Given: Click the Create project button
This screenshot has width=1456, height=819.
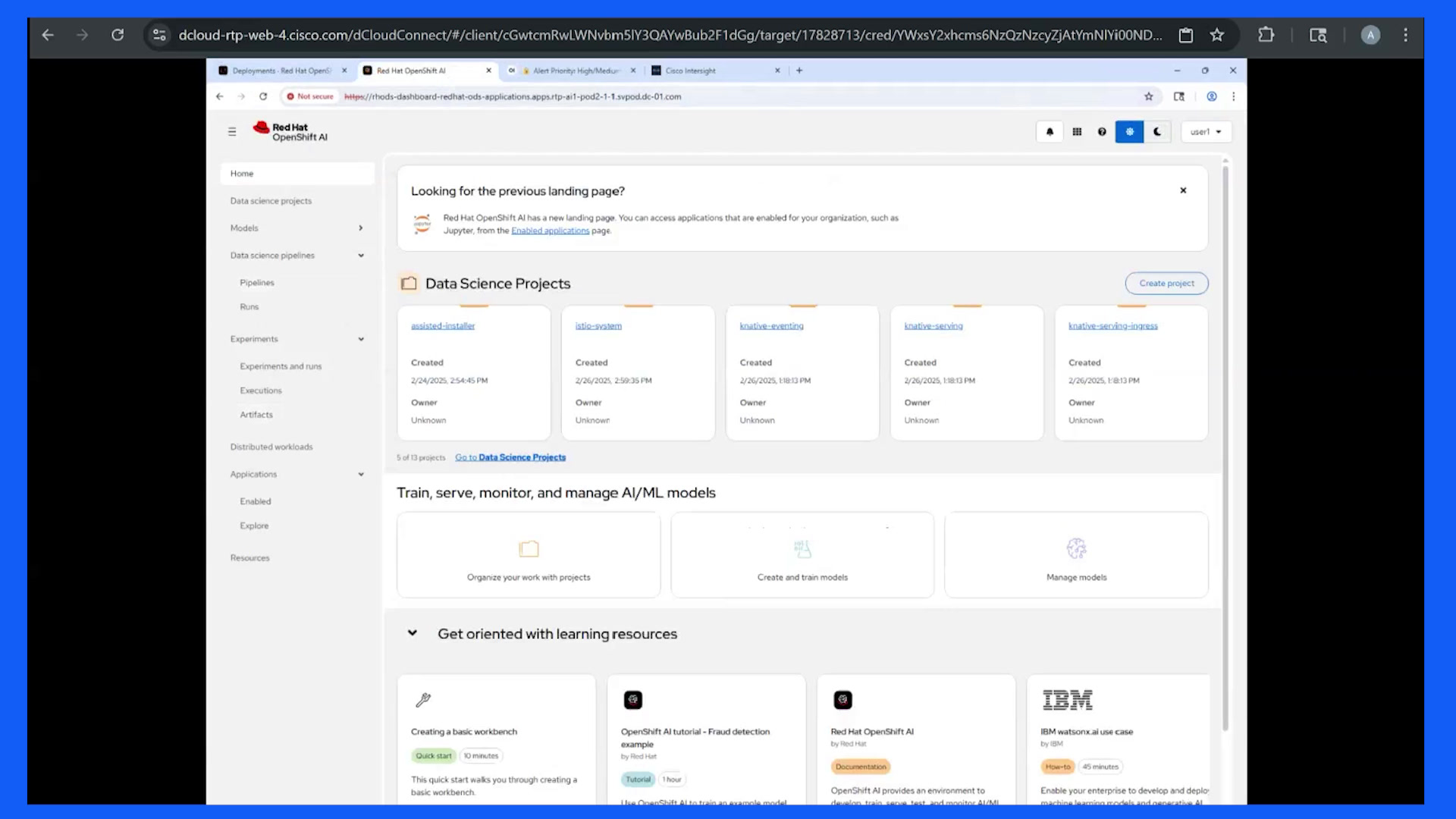Looking at the screenshot, I should click(x=1166, y=283).
